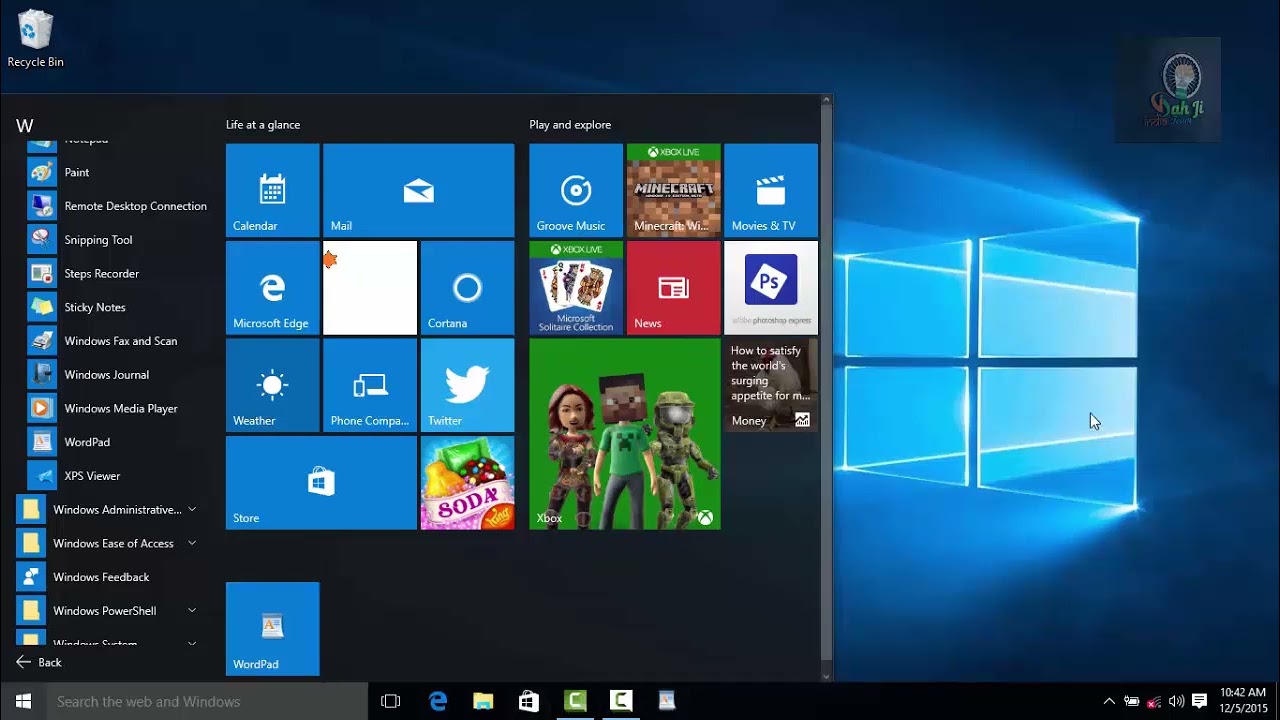Viewport: 1280px width, 720px height.
Task: Open the Groove Music tile
Action: point(576,190)
